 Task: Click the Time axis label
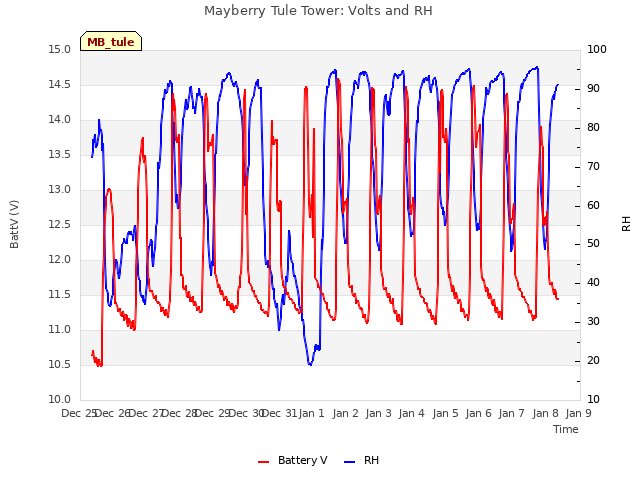(x=566, y=429)
